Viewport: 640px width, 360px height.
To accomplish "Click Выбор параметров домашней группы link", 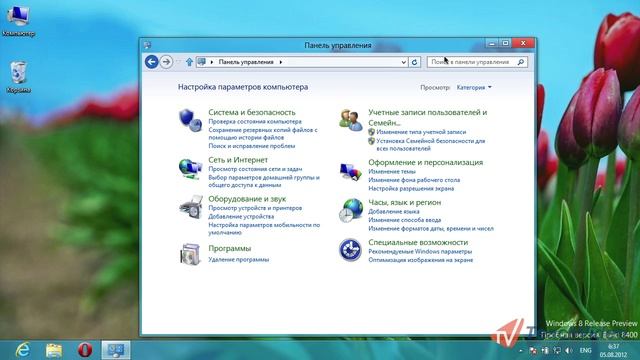I will click(x=264, y=181).
